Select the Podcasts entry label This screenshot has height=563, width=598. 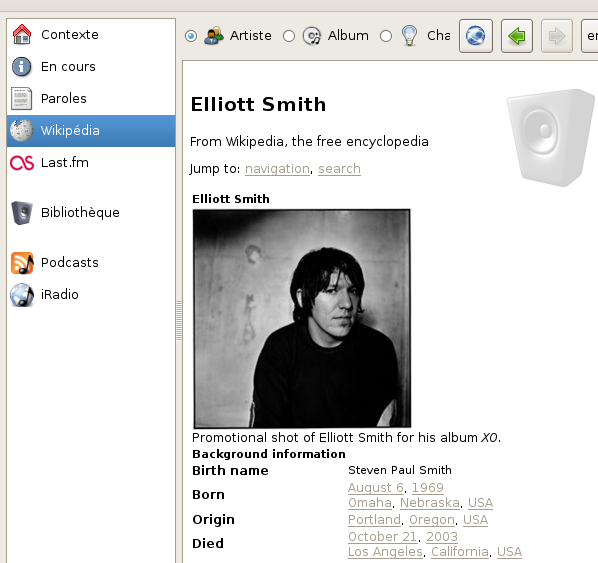click(x=70, y=263)
